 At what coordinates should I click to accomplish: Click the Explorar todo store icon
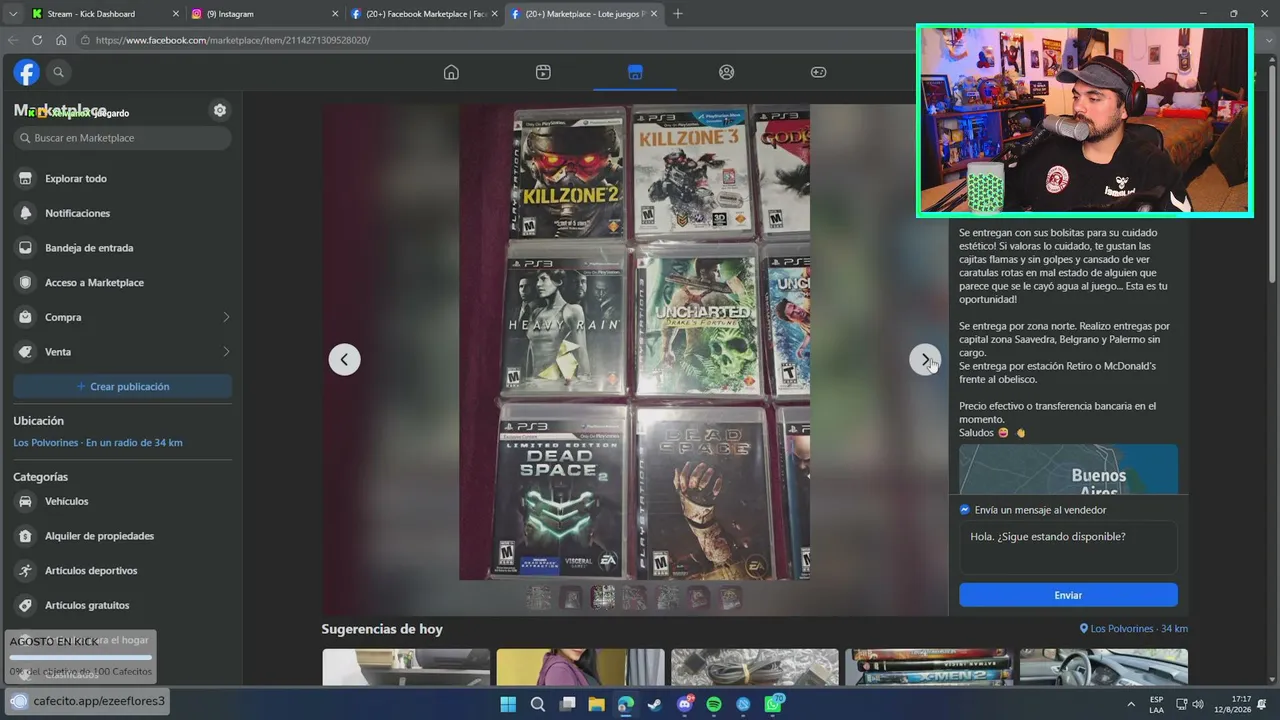25,178
